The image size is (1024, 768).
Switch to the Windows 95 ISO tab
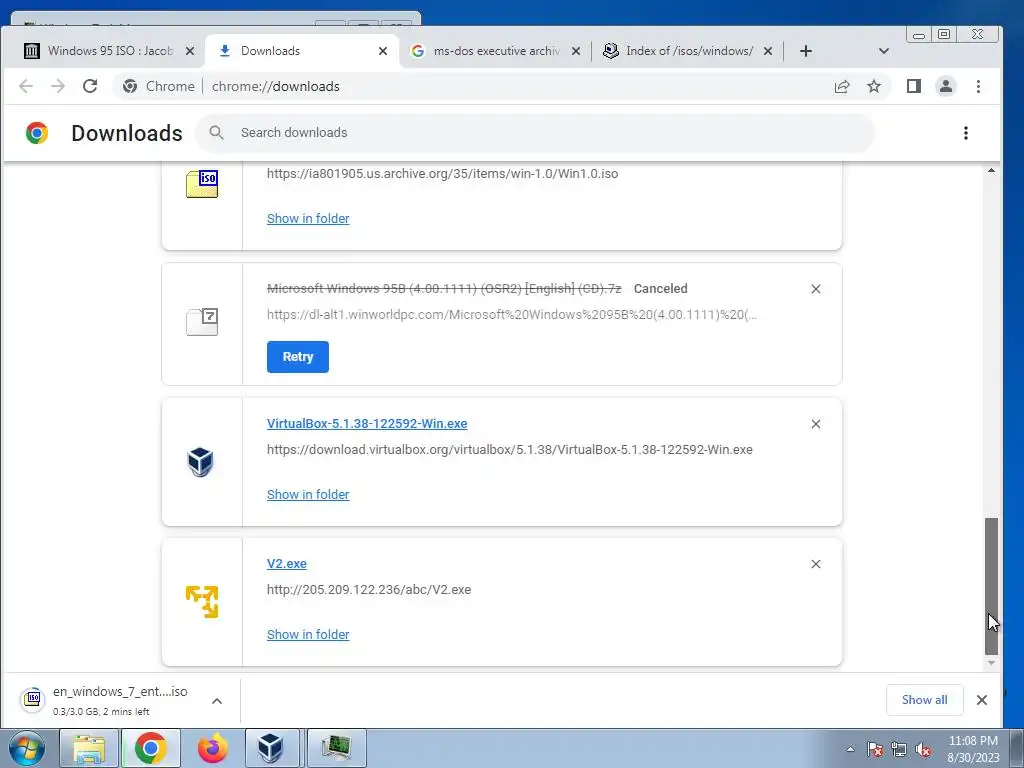pos(109,51)
